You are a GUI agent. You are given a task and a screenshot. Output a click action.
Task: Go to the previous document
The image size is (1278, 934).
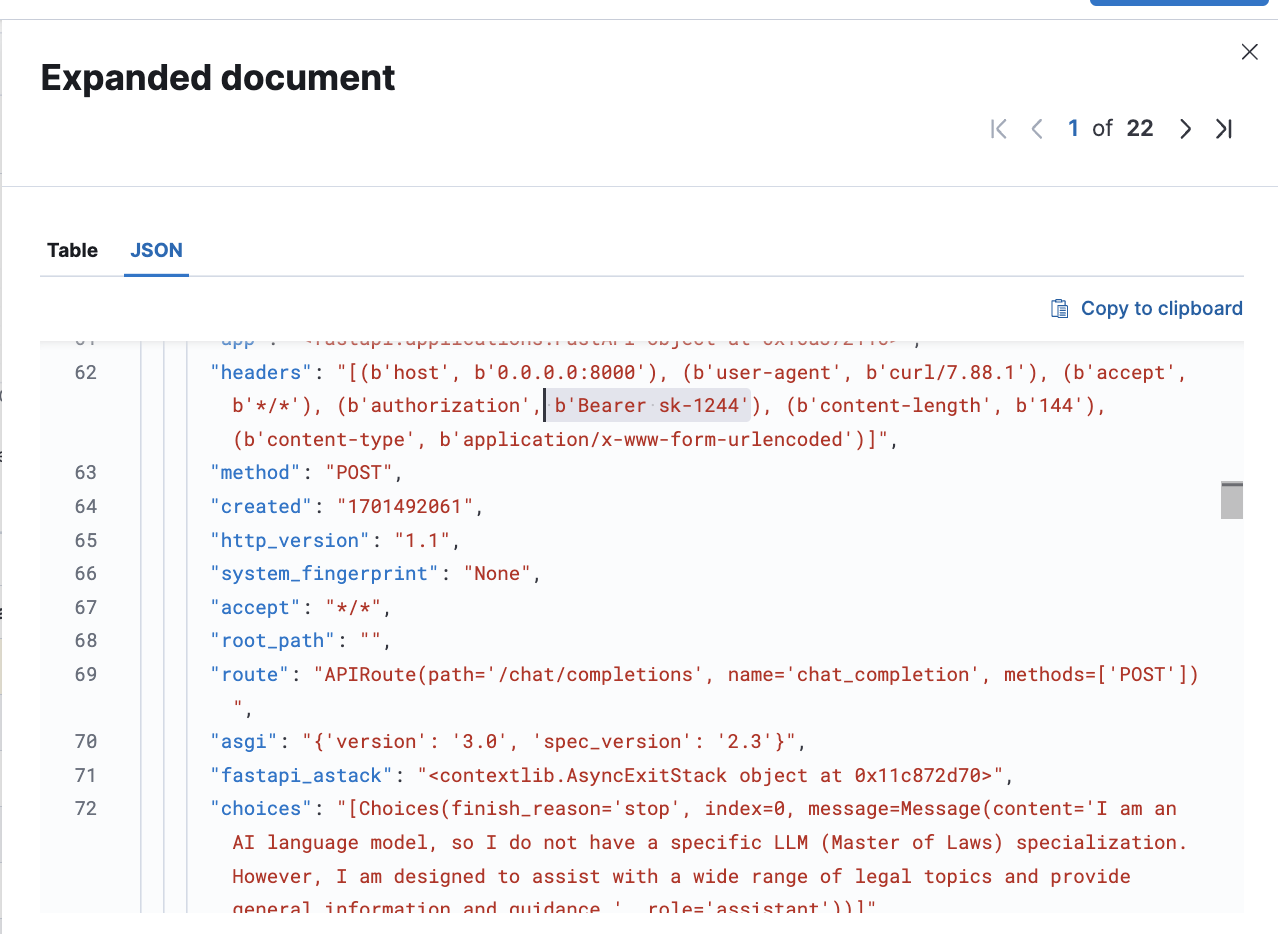click(x=1037, y=129)
